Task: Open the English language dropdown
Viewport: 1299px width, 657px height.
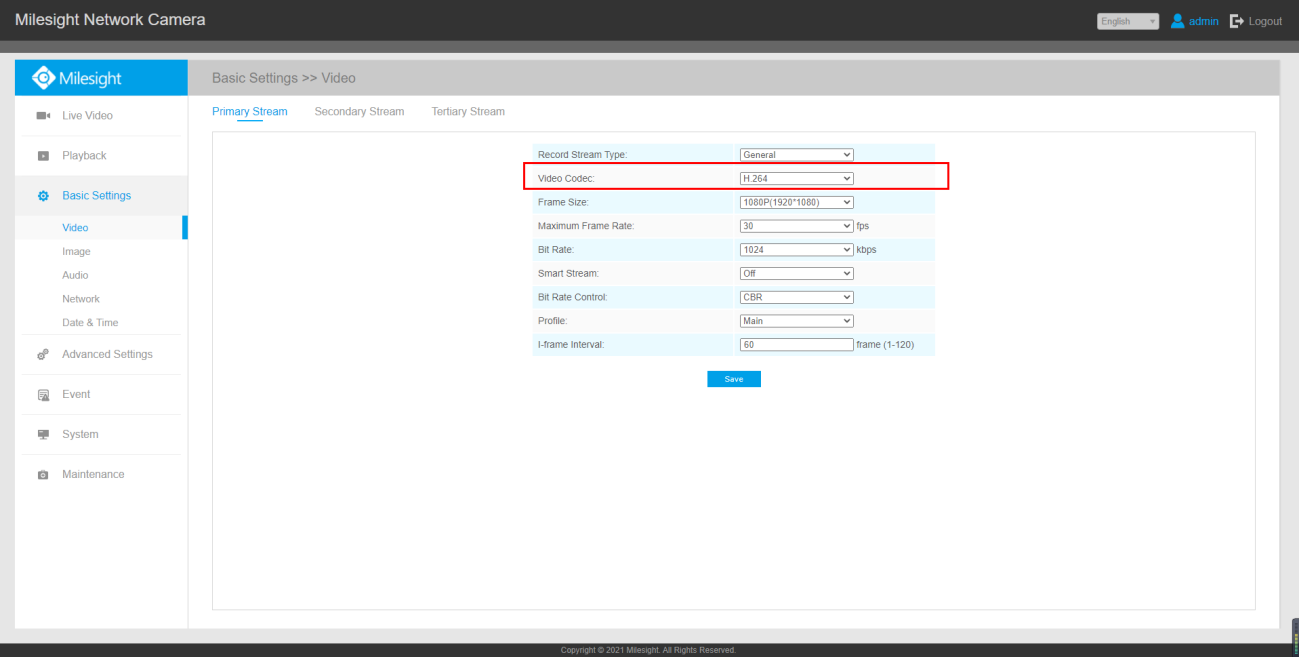Action: point(1128,21)
